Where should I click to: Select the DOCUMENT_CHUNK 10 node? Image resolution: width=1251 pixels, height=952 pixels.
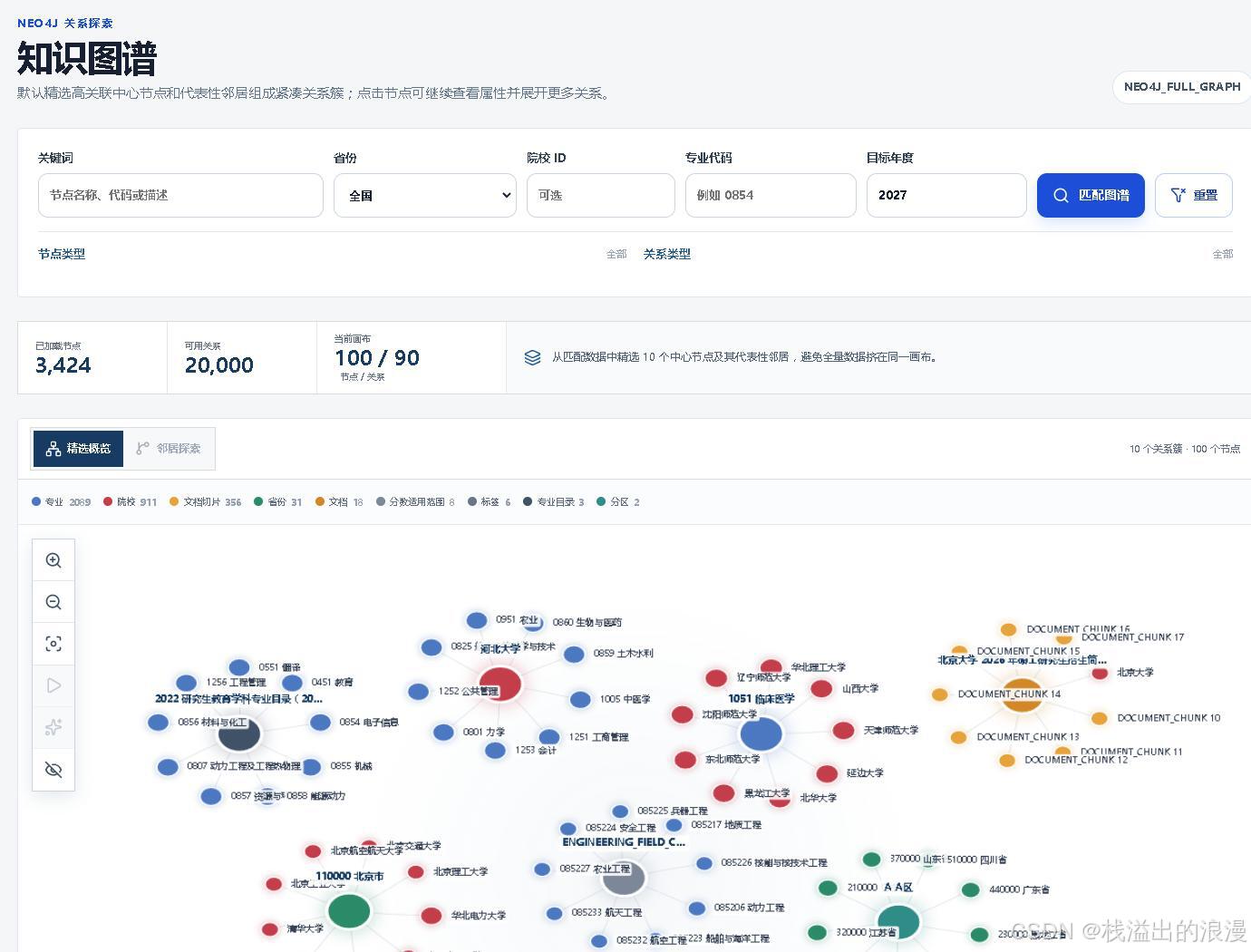point(1100,718)
